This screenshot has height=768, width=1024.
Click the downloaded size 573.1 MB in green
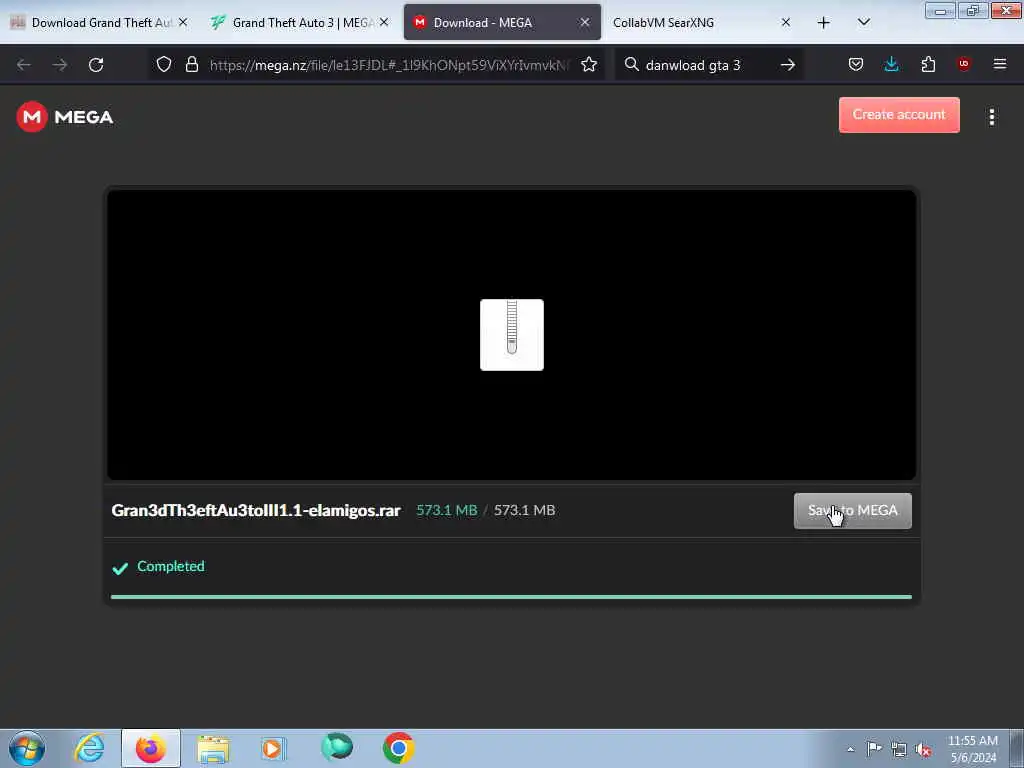[x=447, y=511]
